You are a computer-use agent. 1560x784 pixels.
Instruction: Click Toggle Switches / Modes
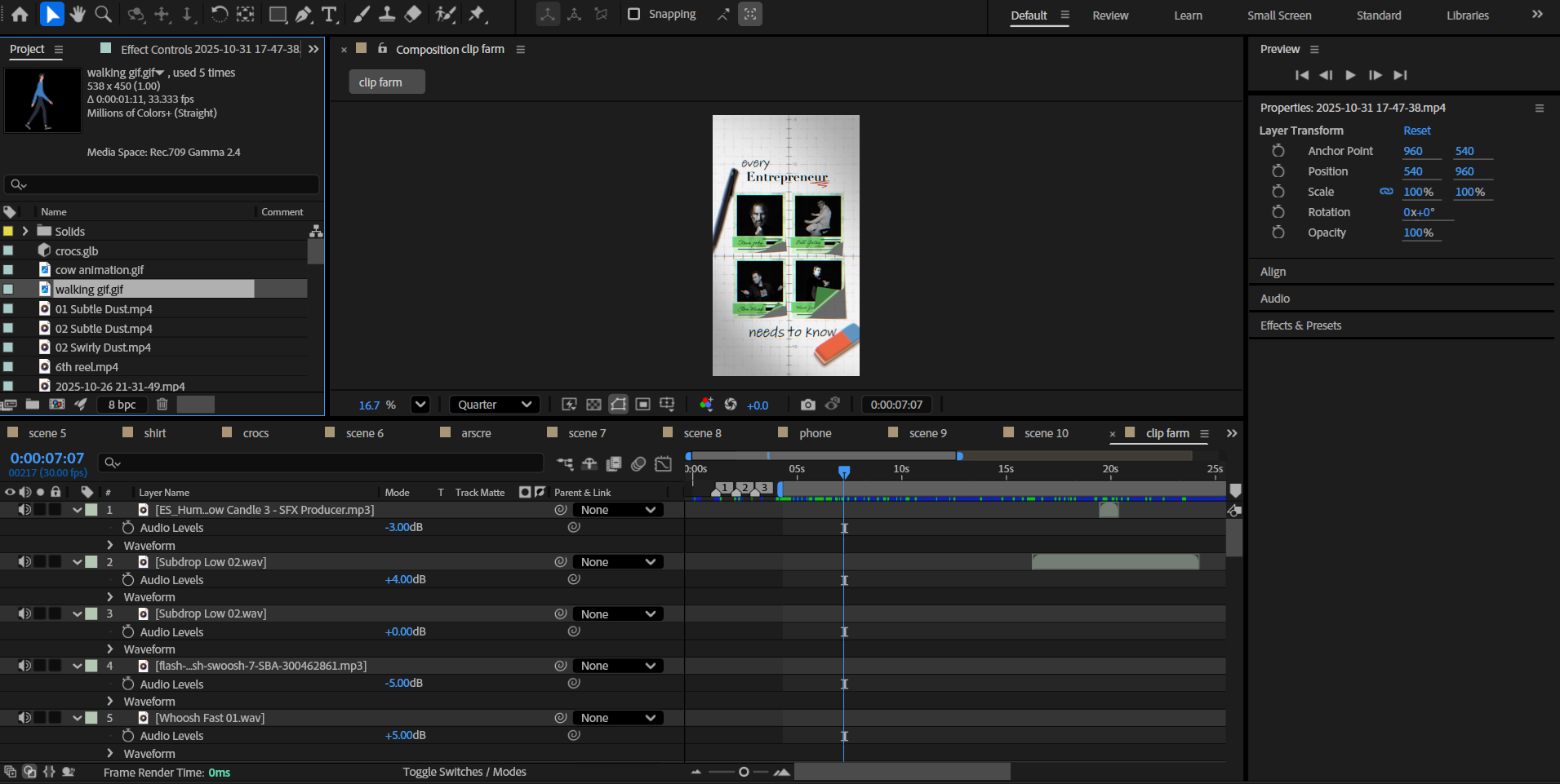464,772
